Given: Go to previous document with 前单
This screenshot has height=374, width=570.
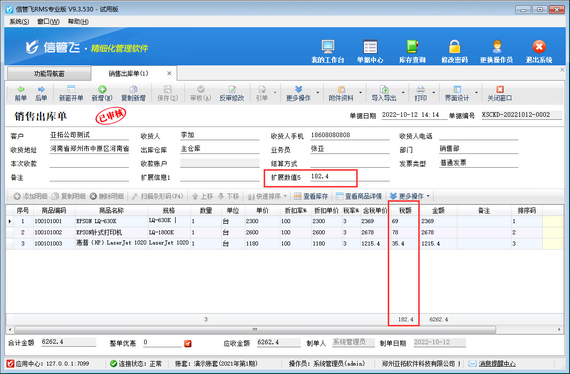Looking at the screenshot, I should pyautogui.click(x=21, y=93).
